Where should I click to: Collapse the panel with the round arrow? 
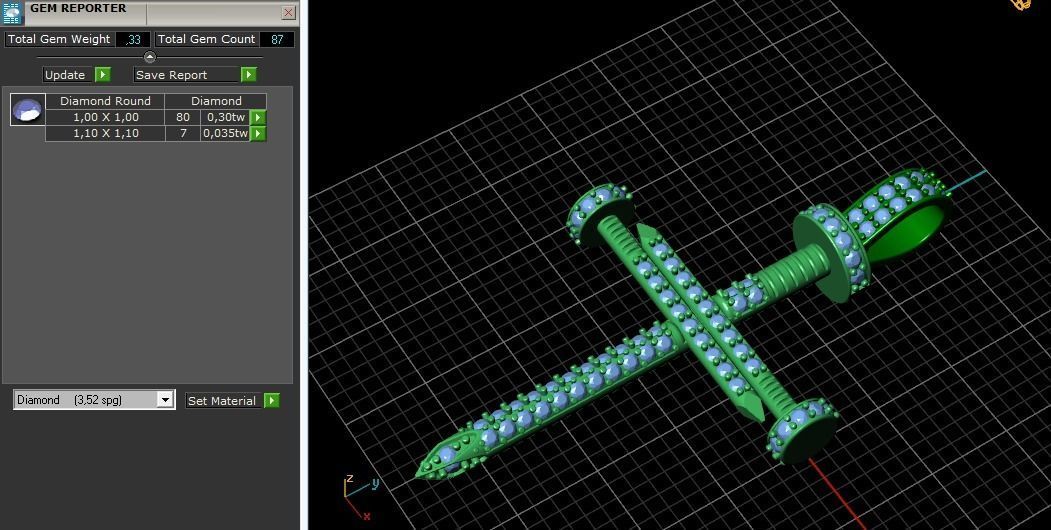149,57
